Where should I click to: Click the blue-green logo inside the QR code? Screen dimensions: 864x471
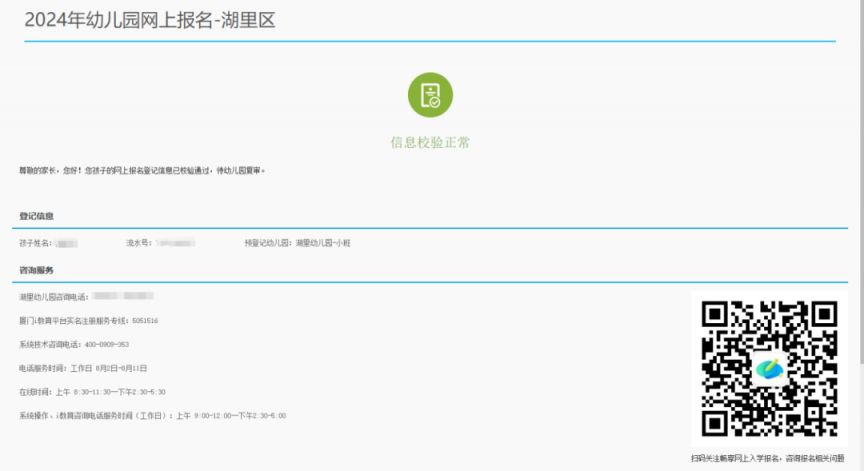point(769,369)
